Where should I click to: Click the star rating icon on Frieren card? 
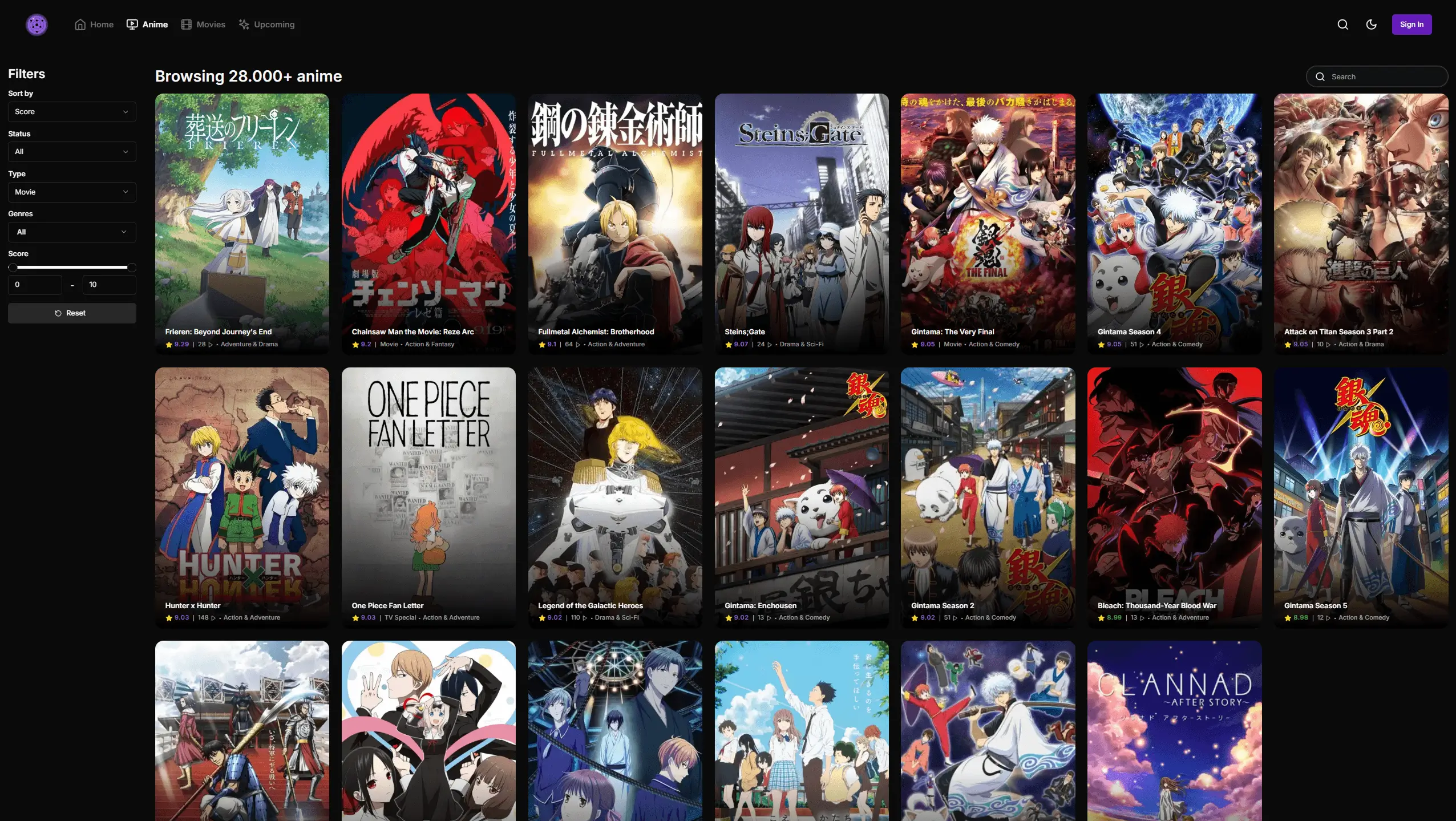click(x=169, y=345)
